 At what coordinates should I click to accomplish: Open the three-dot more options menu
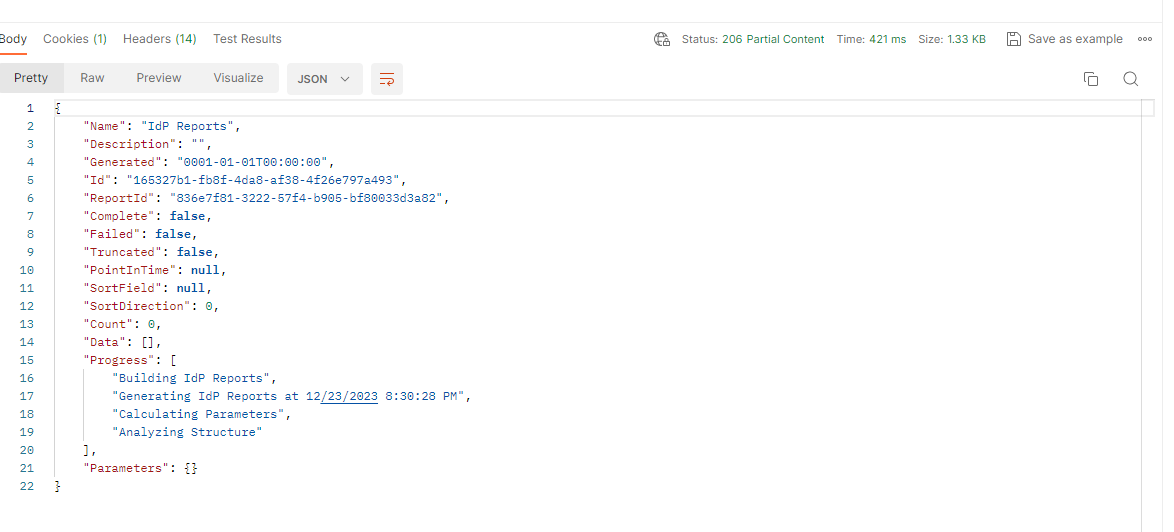(1145, 39)
